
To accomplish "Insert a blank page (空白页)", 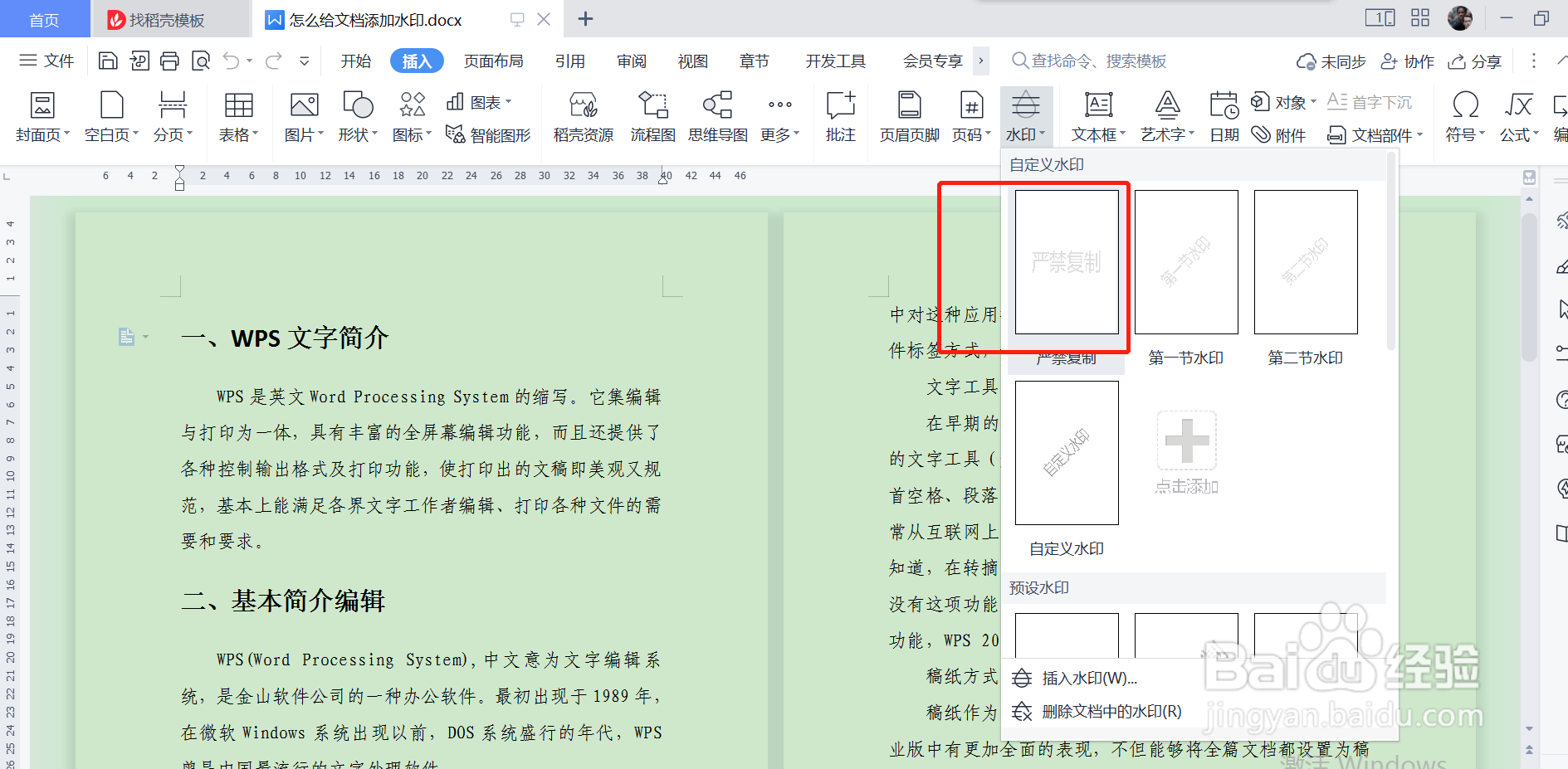I will [111, 117].
